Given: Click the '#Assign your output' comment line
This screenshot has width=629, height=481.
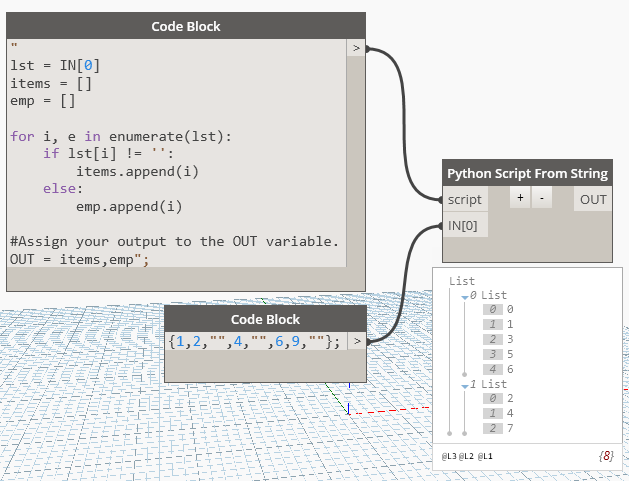Looking at the screenshot, I should click(x=174, y=242).
